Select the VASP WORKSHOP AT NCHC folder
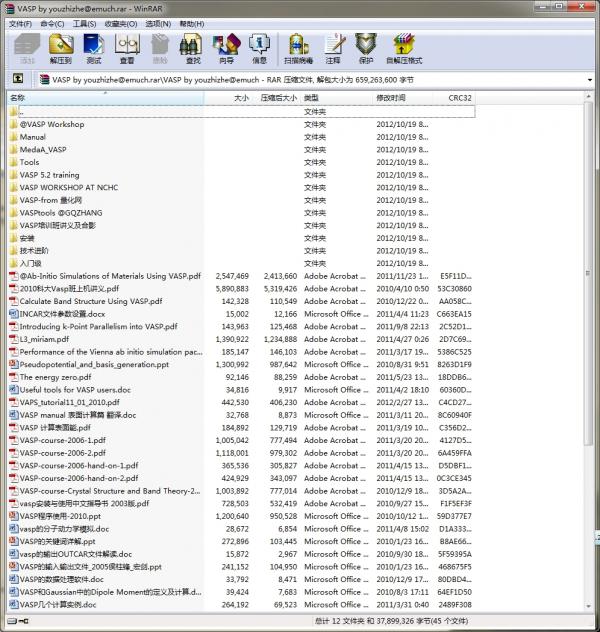The image size is (600, 632). pyautogui.click(x=241, y=187)
